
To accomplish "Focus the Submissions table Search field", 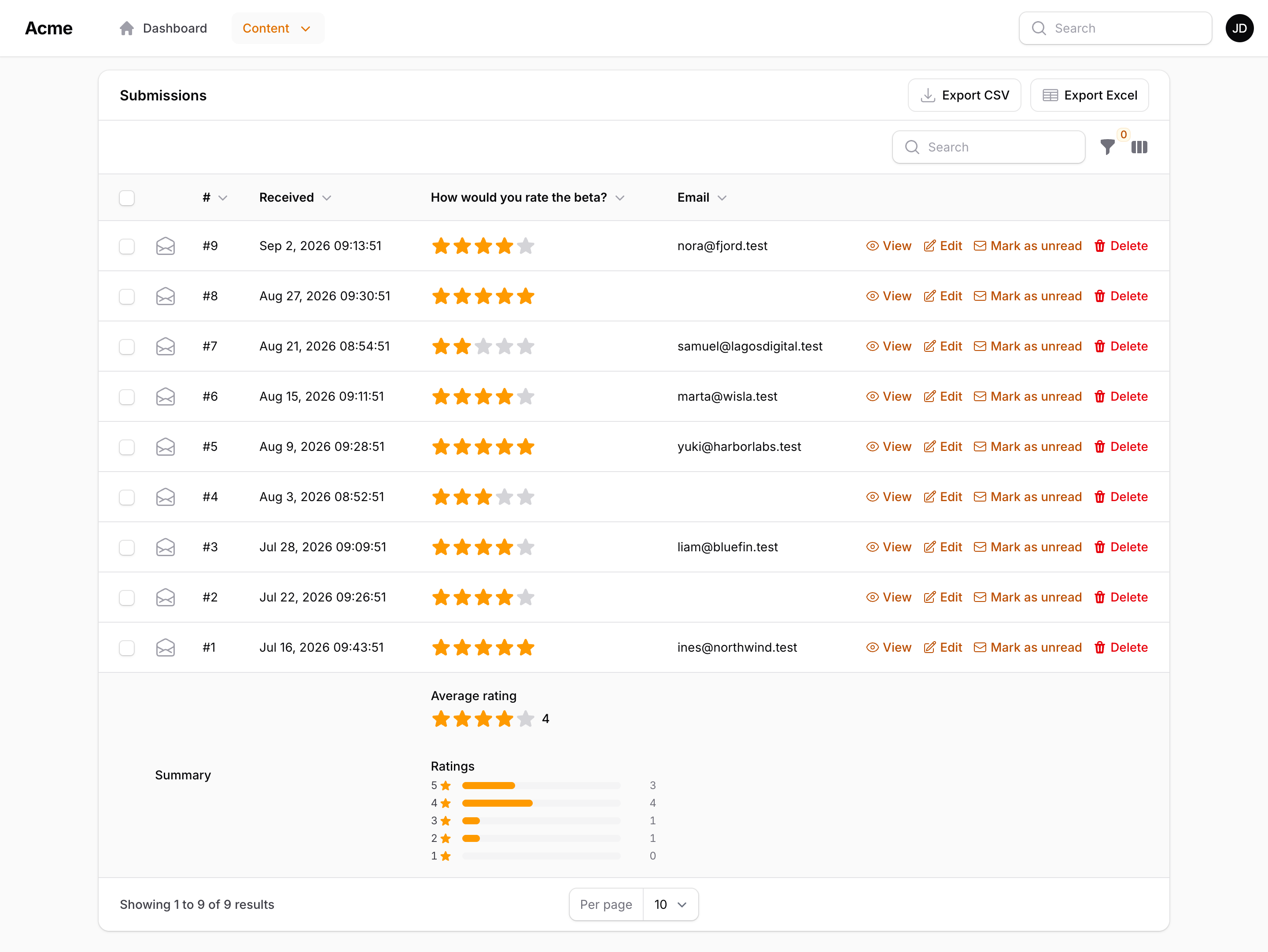I will pos(988,148).
